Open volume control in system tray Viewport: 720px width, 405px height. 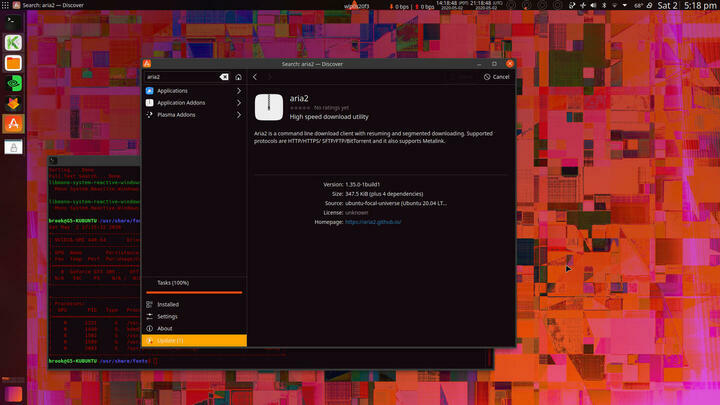point(593,6)
